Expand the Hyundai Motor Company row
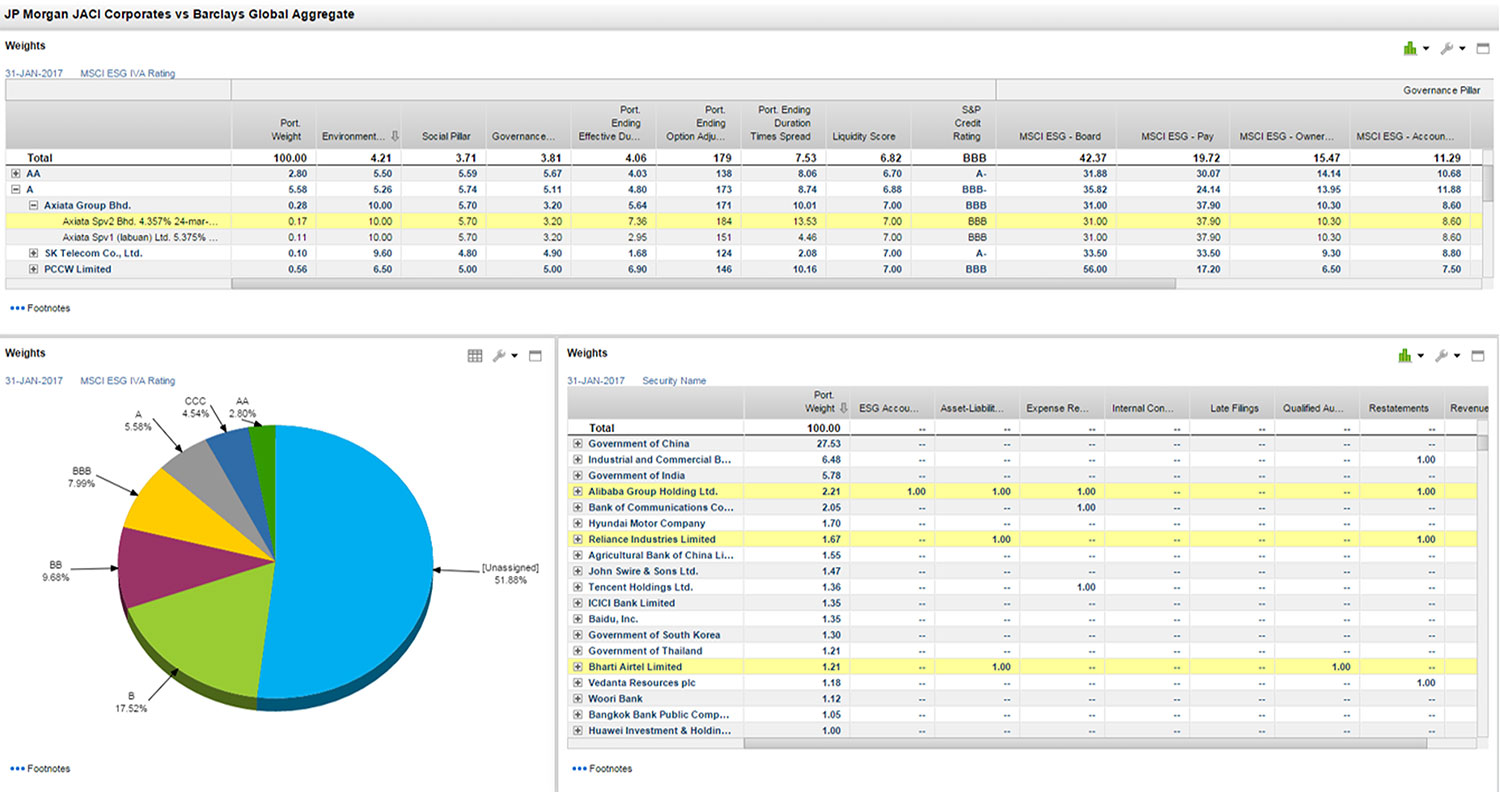This screenshot has width=1500, height=792. click(x=578, y=523)
